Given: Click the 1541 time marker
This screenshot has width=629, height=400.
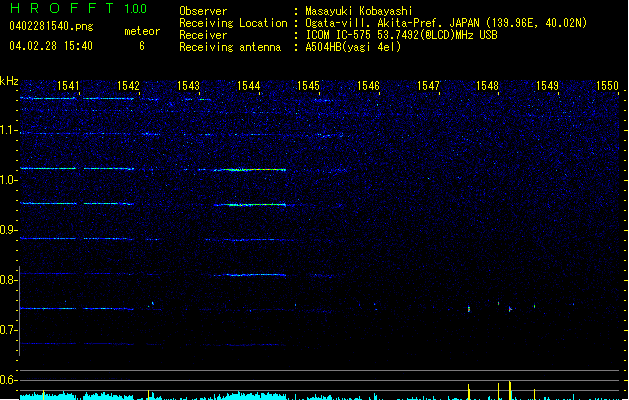Looking at the screenshot, I should (x=68, y=86).
